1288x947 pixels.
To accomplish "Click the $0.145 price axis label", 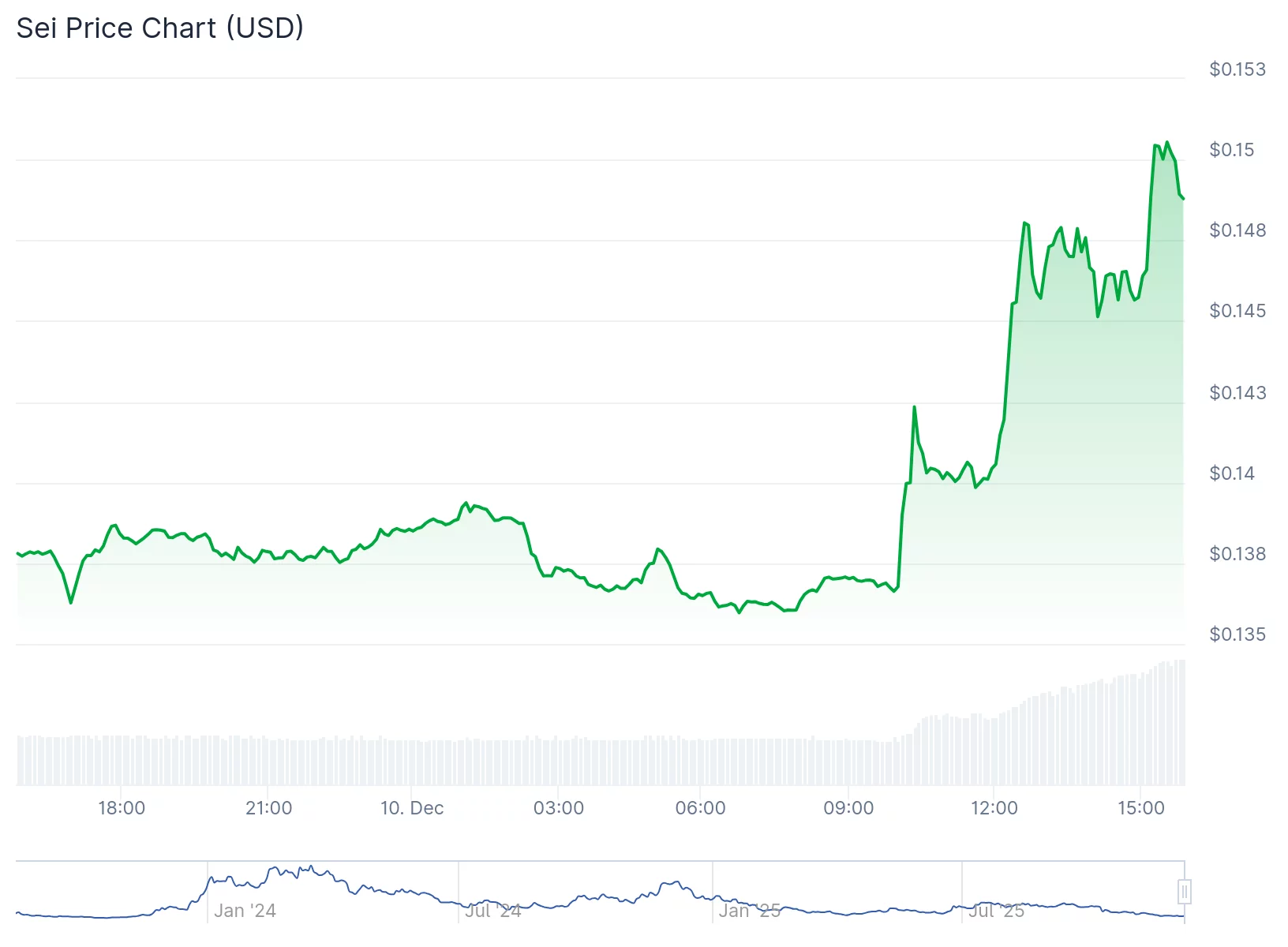I will point(1237,311).
